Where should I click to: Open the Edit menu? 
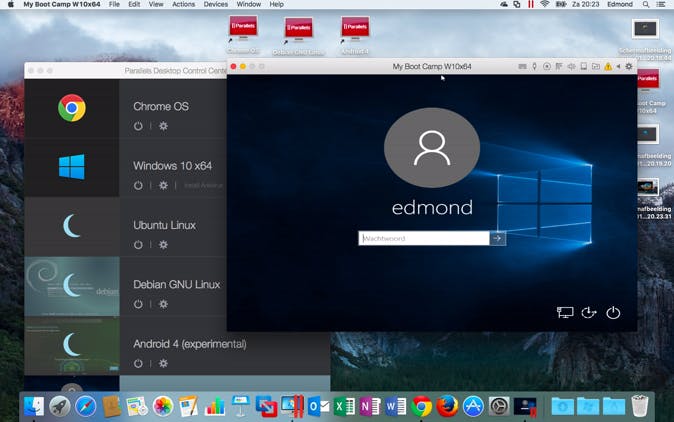click(x=134, y=4)
